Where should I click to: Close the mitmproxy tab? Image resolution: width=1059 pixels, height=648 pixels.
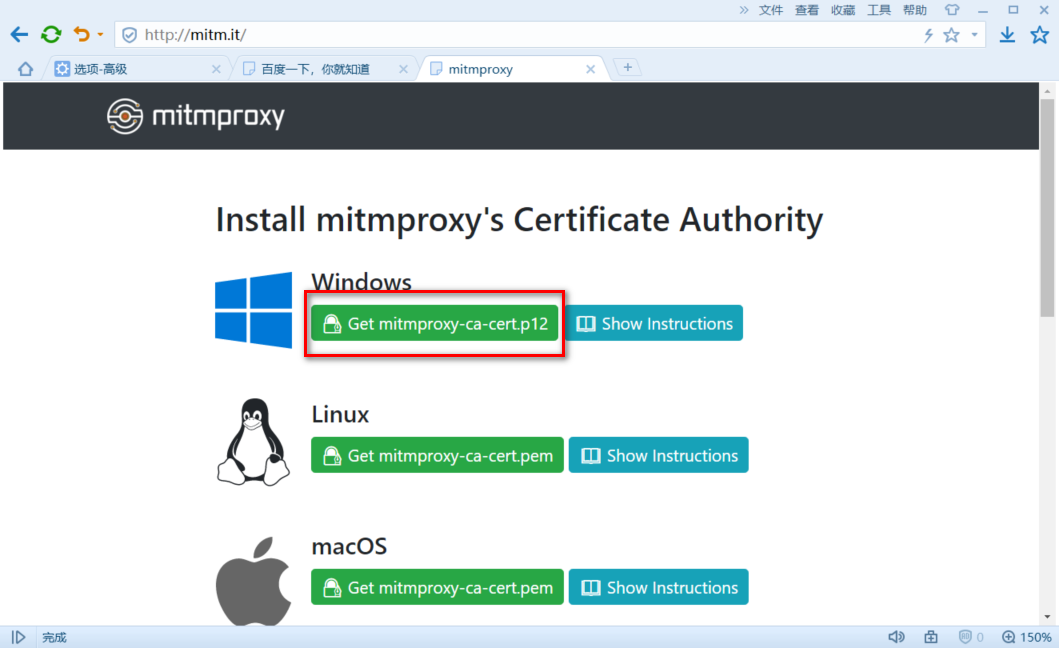pyautogui.click(x=590, y=69)
